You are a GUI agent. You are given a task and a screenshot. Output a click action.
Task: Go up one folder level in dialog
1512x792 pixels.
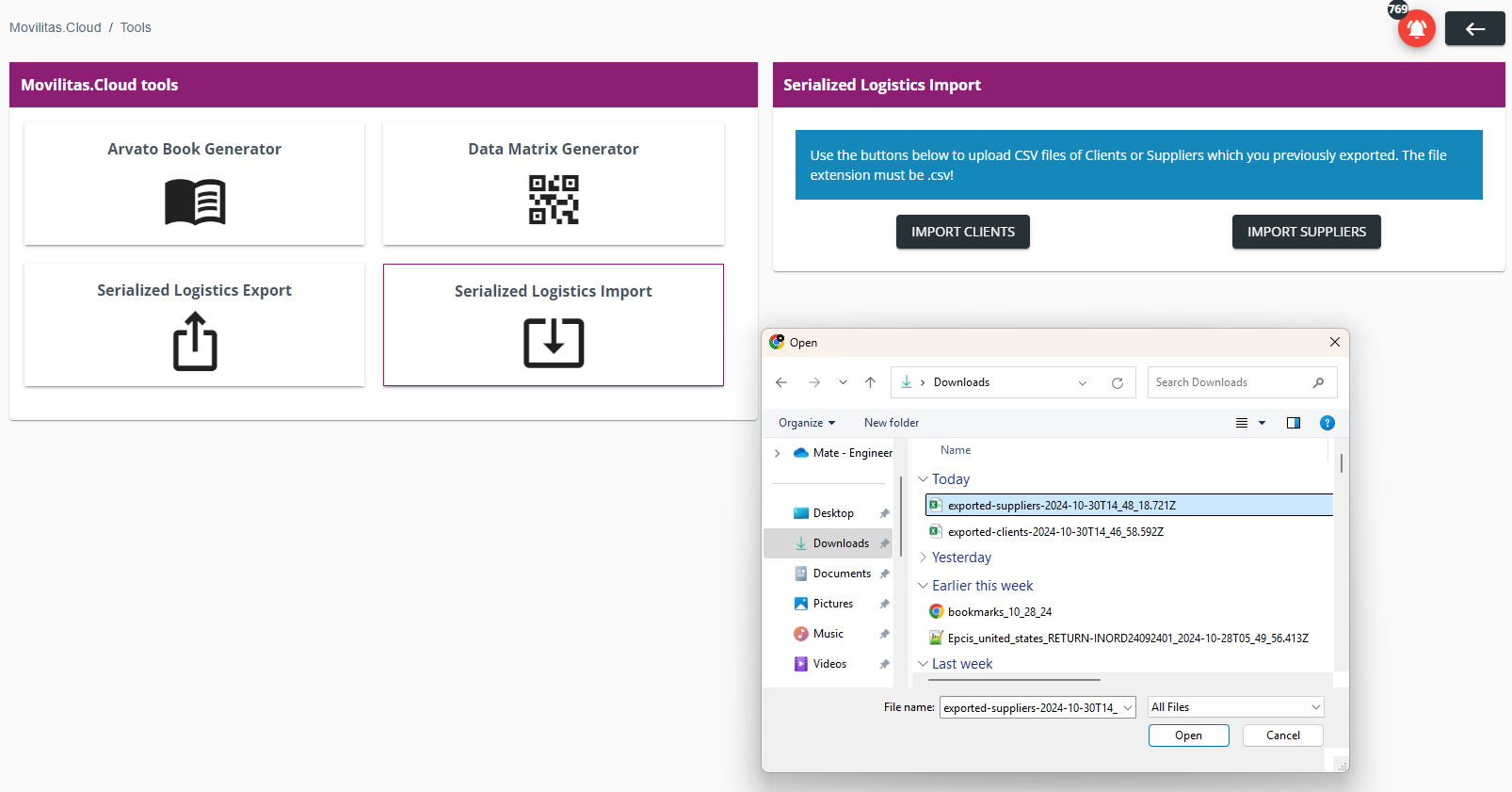point(870,382)
